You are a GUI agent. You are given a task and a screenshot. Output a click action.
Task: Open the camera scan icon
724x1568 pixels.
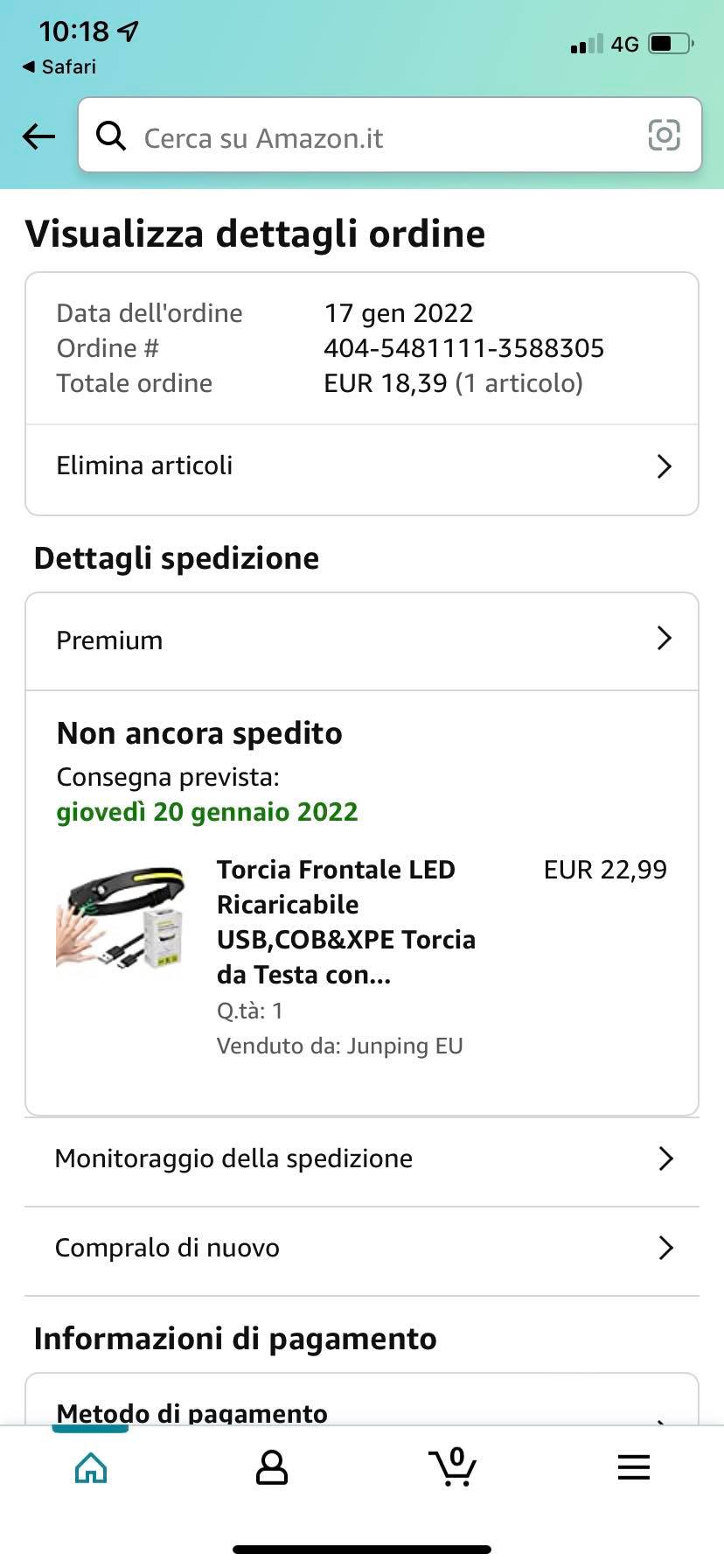point(664,136)
